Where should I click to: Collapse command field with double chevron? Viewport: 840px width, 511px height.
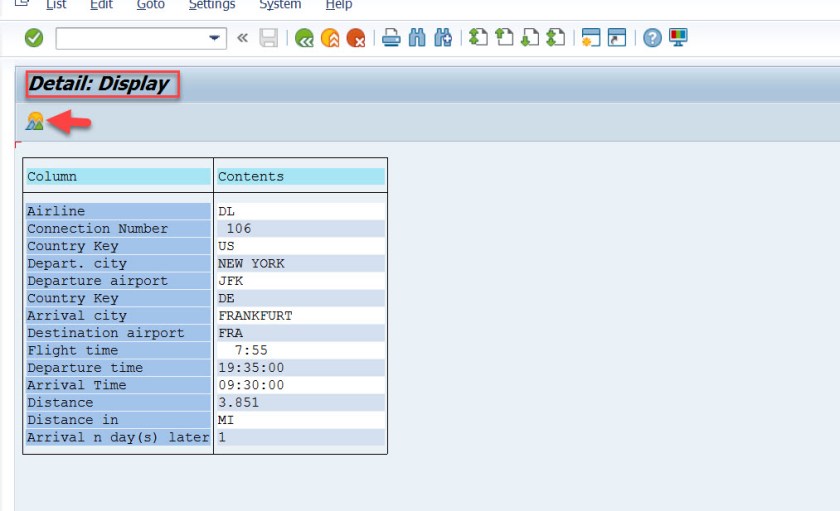(242, 38)
